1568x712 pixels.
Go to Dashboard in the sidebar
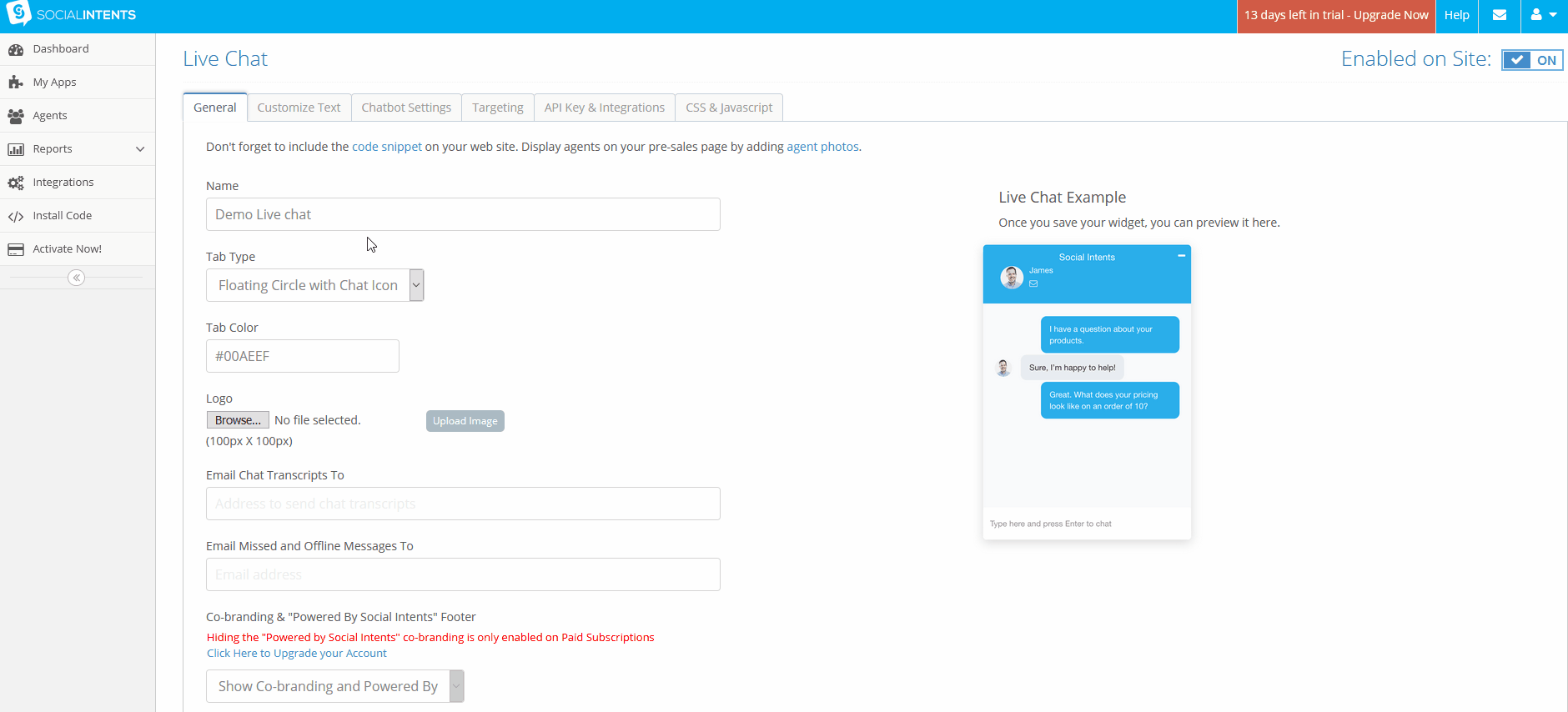[78, 49]
